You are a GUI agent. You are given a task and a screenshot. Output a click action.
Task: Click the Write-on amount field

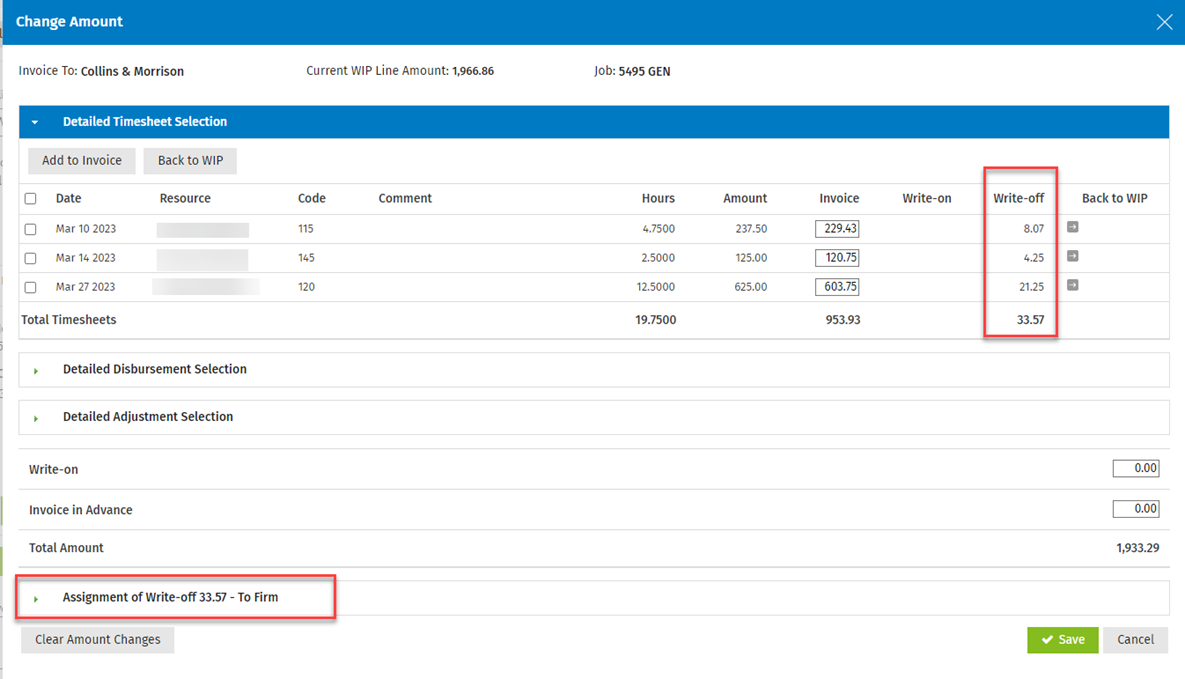tap(1136, 468)
